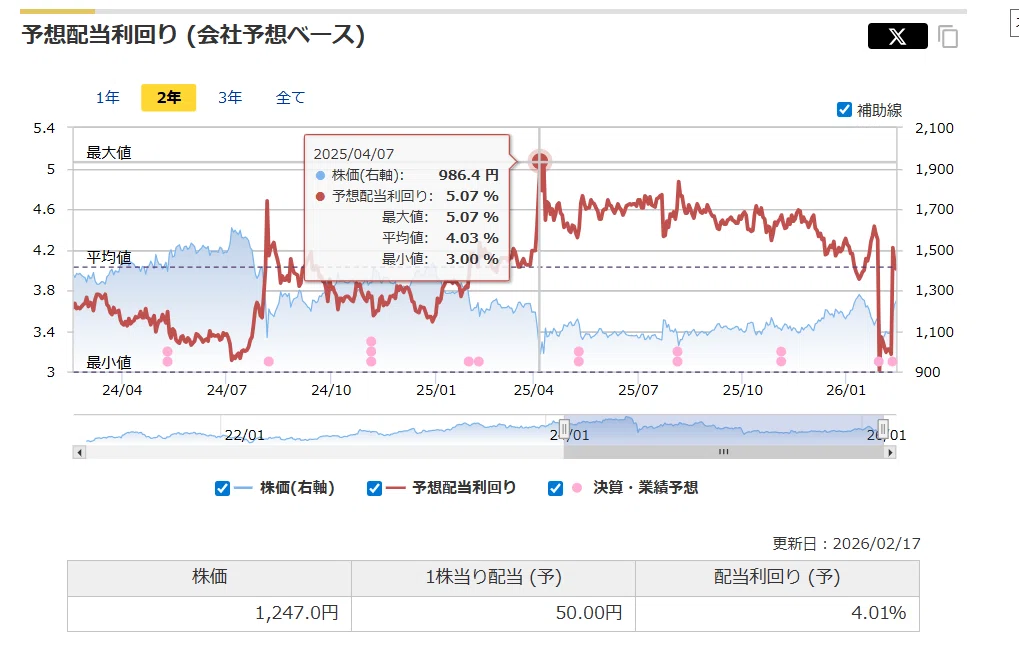Select the 2年 range tab
Viewport: 1019px width, 671px height.
168,97
